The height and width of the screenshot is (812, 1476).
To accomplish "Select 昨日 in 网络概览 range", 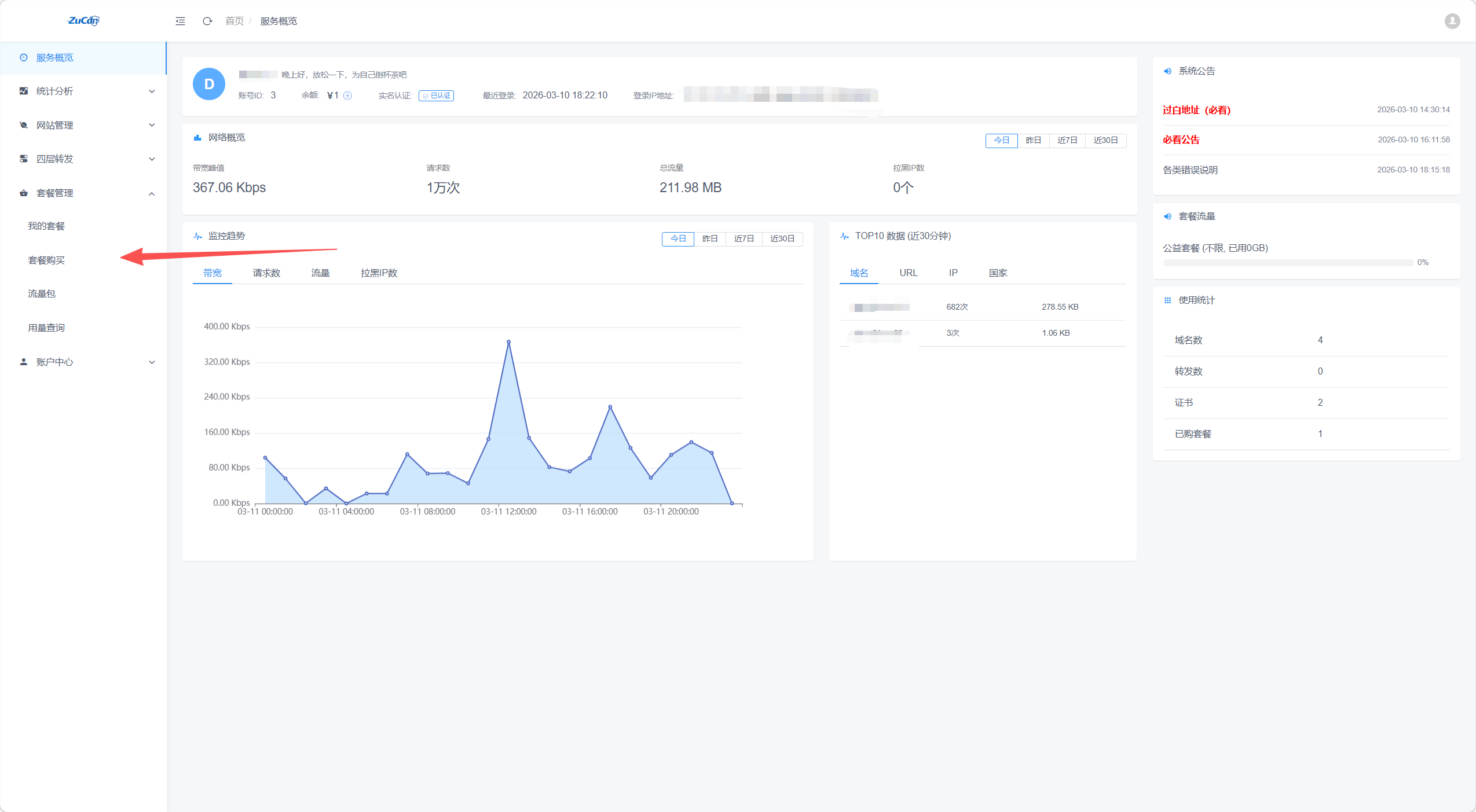I will pyautogui.click(x=1033, y=141).
